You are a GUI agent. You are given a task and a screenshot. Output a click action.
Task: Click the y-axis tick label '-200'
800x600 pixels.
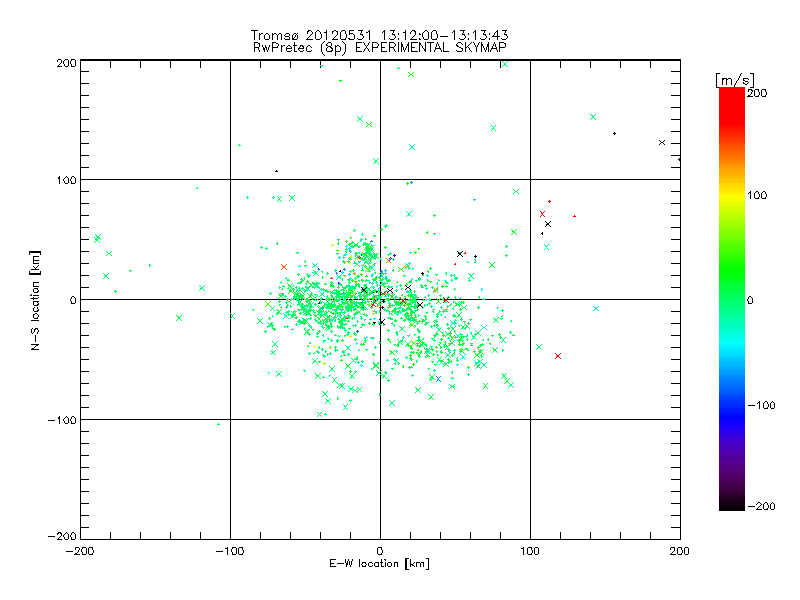pos(62,536)
